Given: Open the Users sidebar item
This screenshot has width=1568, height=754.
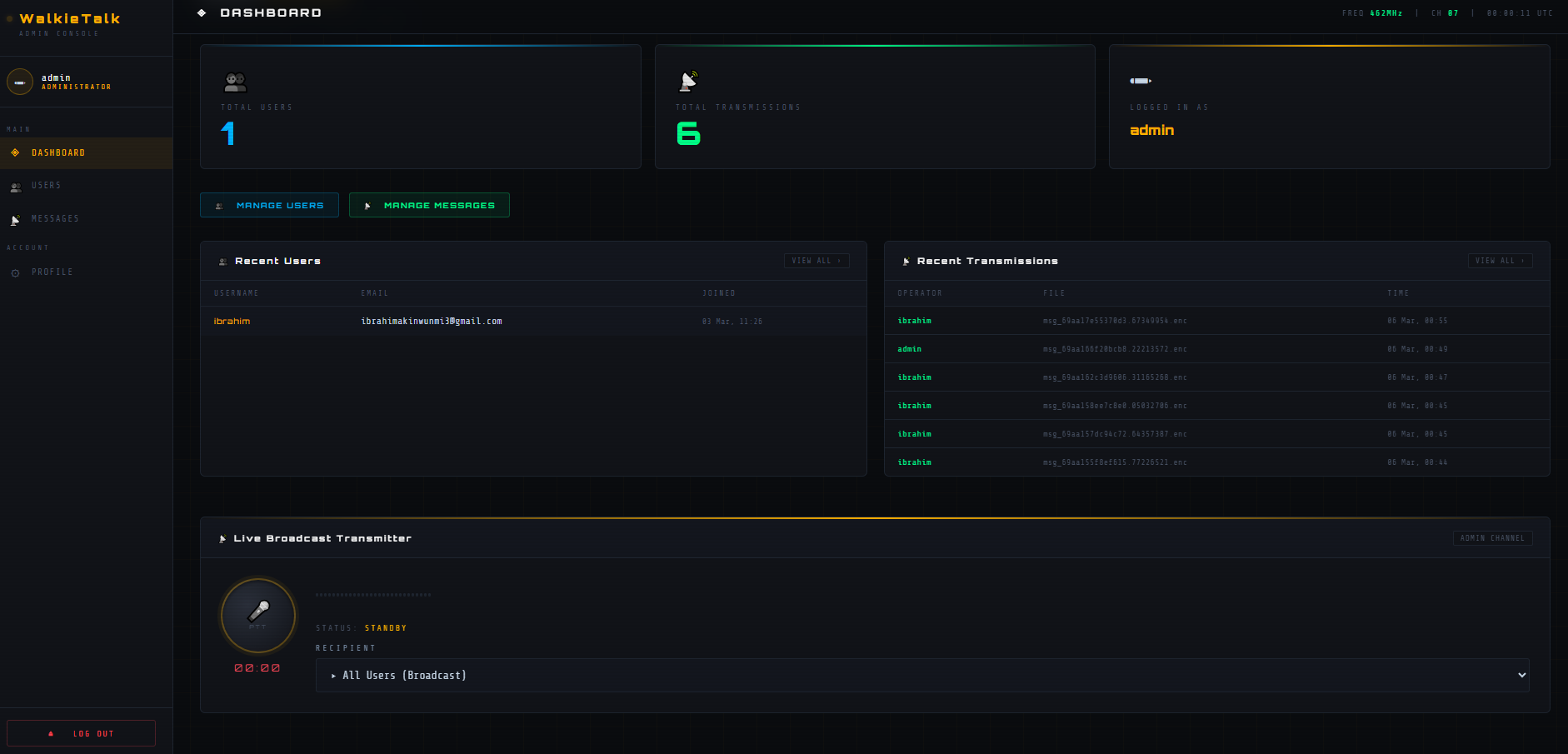Looking at the screenshot, I should [87, 186].
